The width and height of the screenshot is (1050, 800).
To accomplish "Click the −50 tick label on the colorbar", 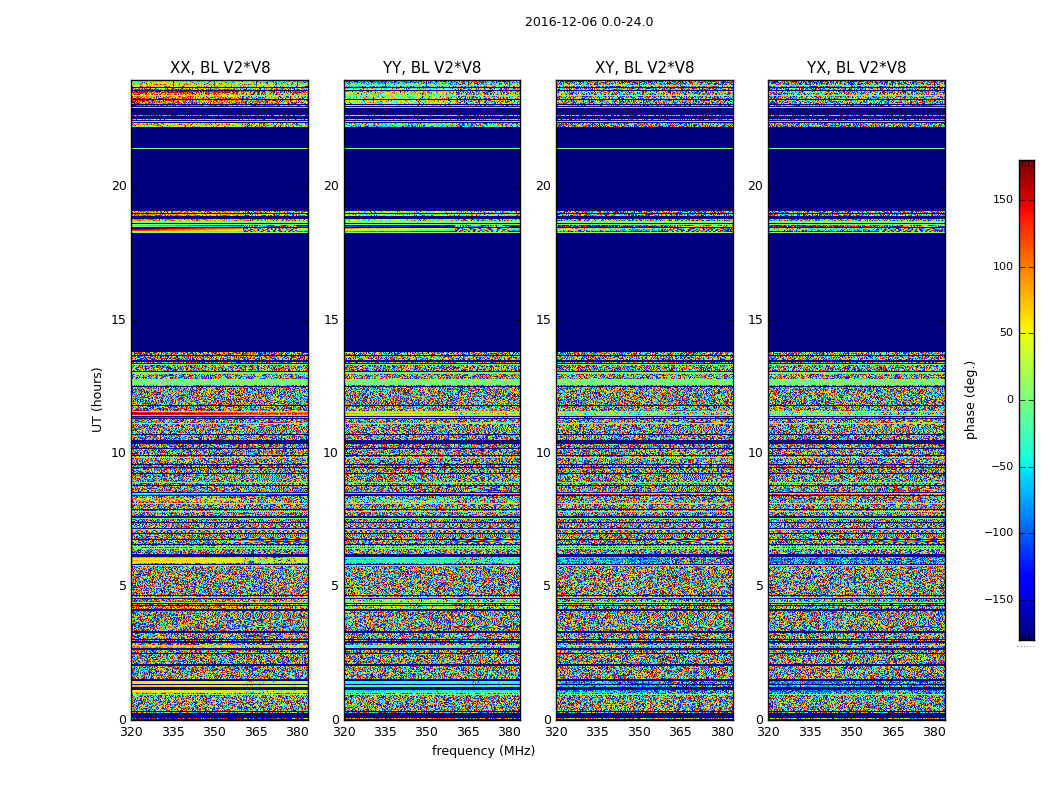I will [x=1000, y=467].
